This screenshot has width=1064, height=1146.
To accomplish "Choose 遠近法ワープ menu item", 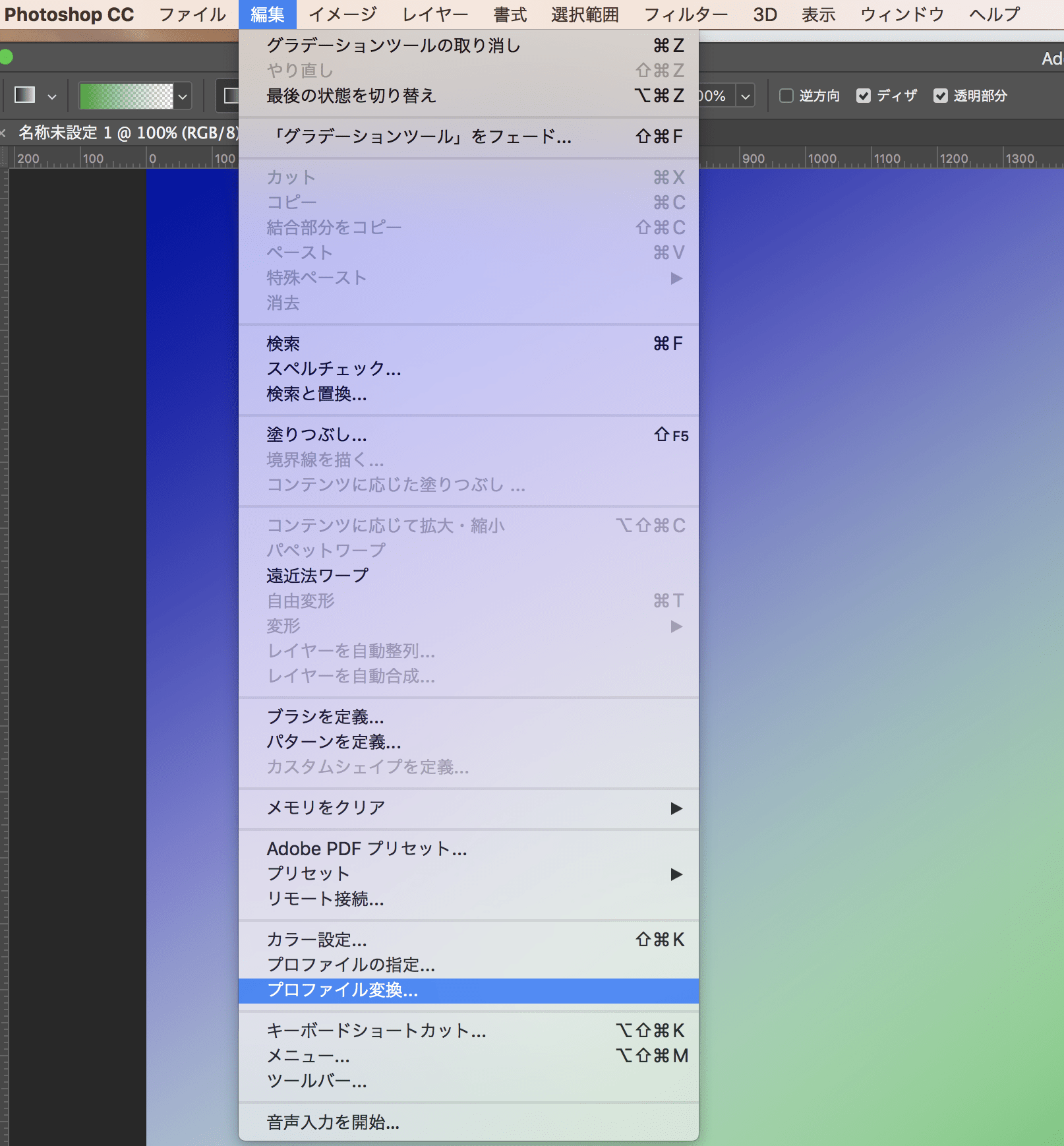I will pyautogui.click(x=469, y=576).
